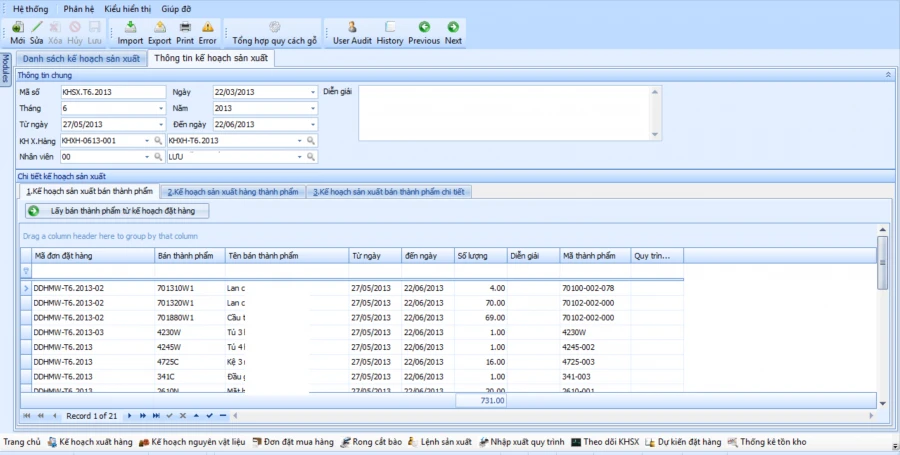Click the Lưu (save) diskette icon
The width and height of the screenshot is (900, 455).
click(x=95, y=27)
